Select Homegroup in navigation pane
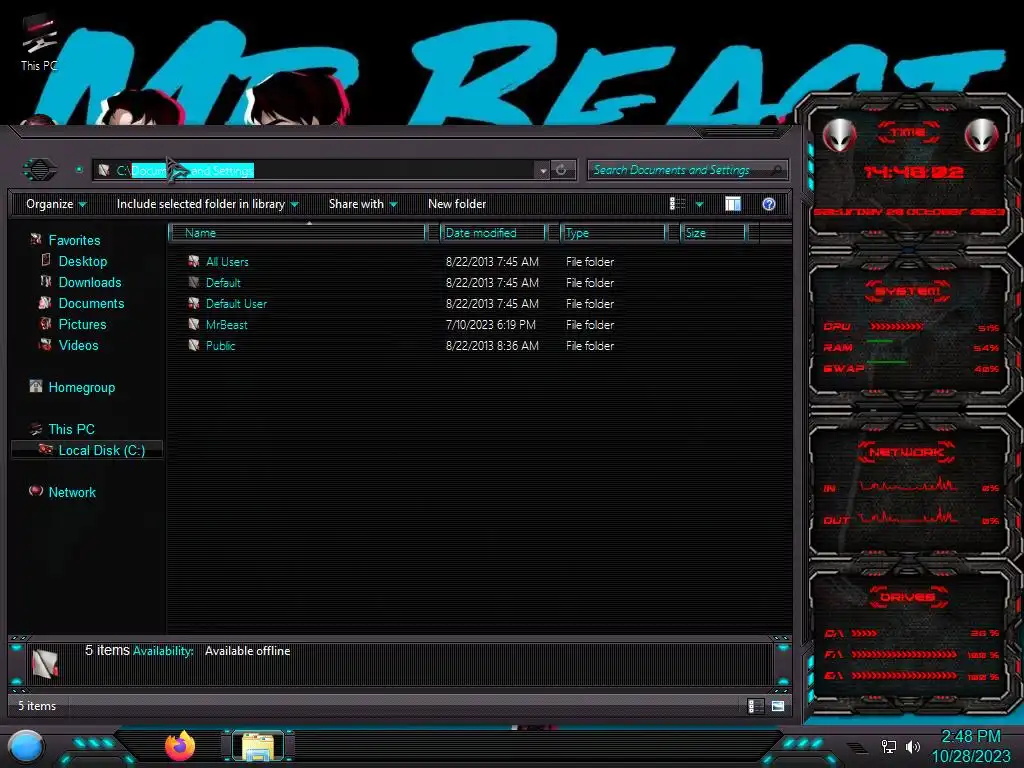This screenshot has height=768, width=1024. coord(82,387)
